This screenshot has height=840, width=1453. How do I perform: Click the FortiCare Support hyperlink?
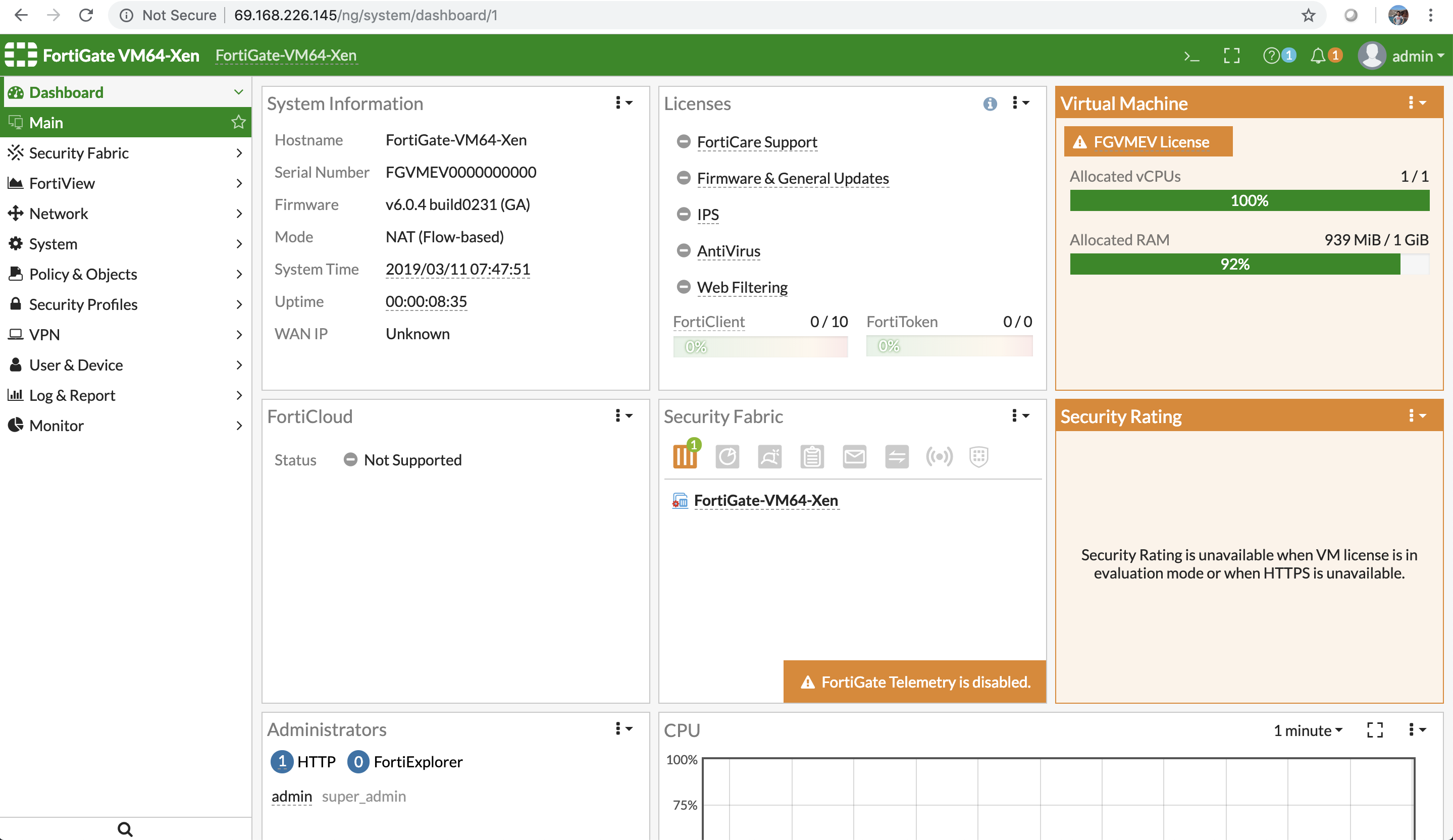click(757, 141)
